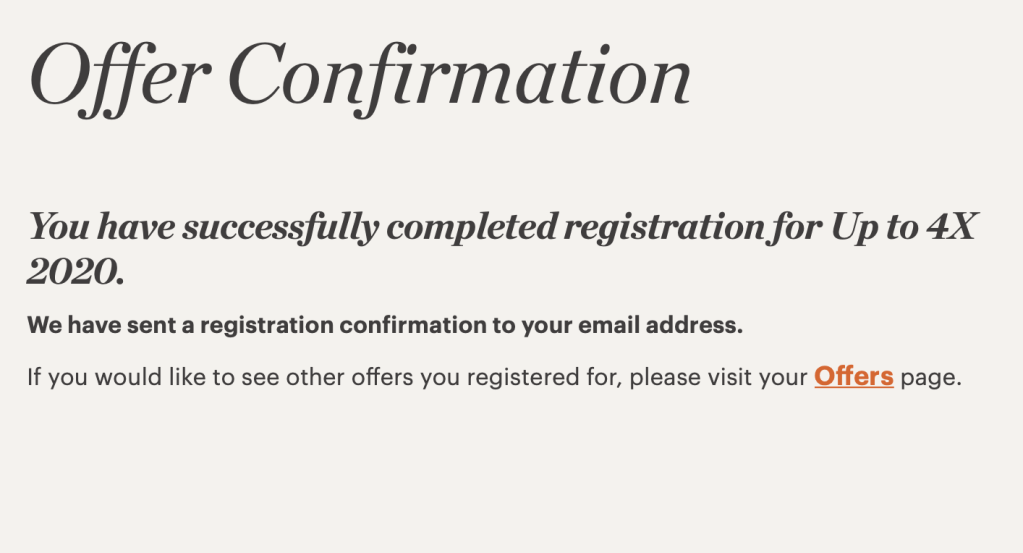The image size is (1023, 553).
Task: Click the "2020." text in the subheading
Action: (76, 271)
